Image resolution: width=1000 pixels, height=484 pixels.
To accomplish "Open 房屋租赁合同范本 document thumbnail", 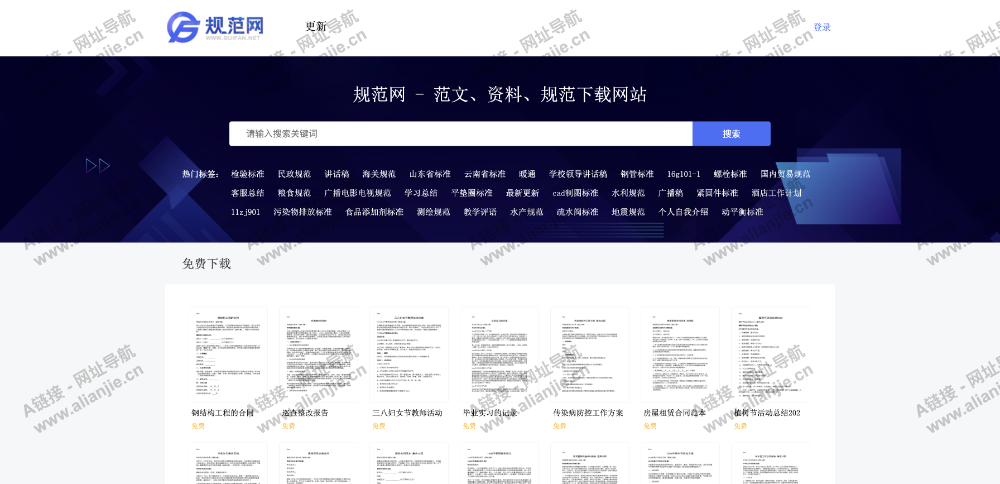I will [x=680, y=355].
